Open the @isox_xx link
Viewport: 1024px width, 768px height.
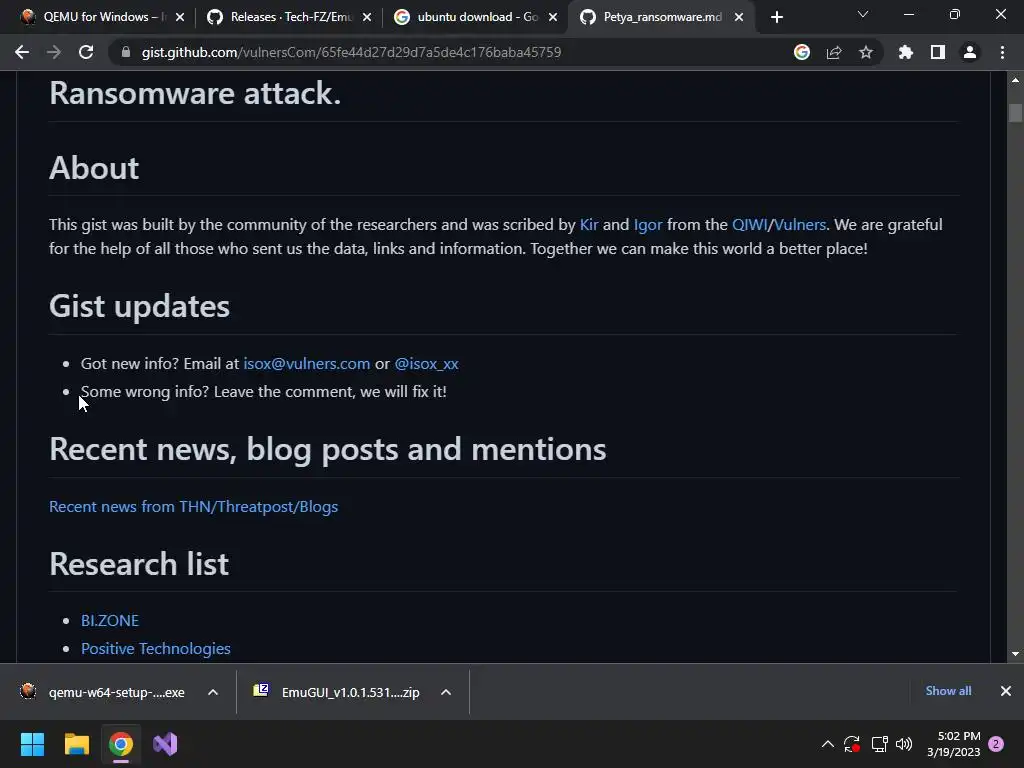pos(426,364)
